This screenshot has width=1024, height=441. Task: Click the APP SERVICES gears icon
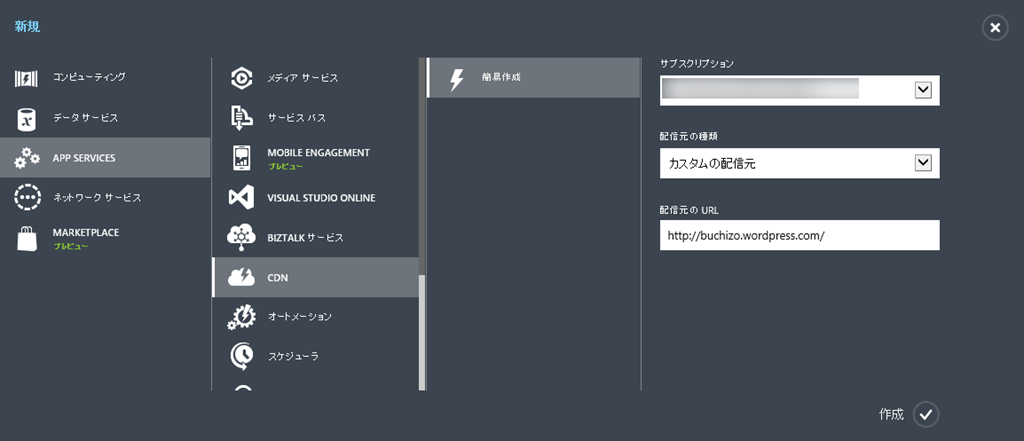27,158
